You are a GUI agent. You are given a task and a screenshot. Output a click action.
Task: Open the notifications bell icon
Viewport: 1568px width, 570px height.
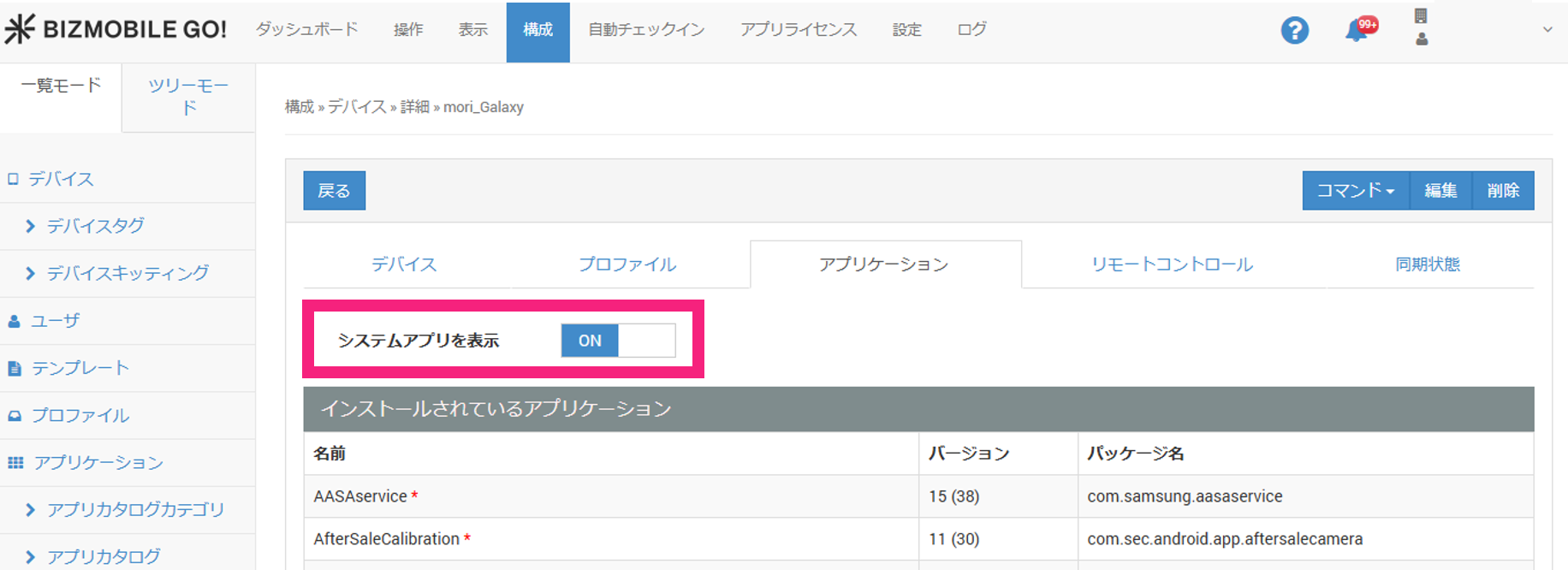tap(1357, 30)
